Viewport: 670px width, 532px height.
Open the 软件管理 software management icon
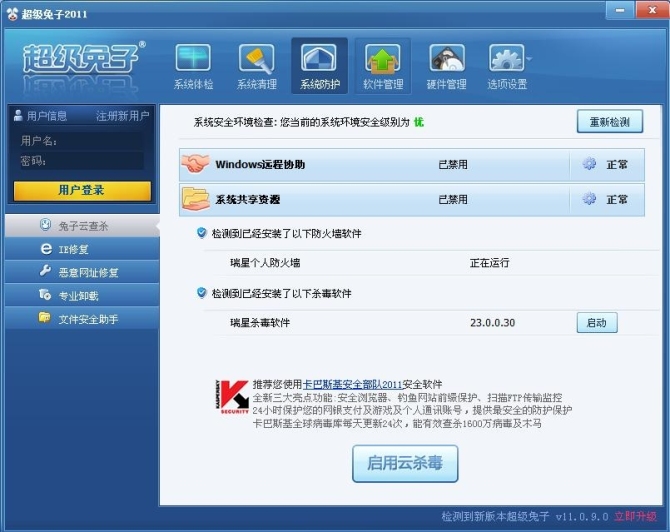(x=383, y=66)
